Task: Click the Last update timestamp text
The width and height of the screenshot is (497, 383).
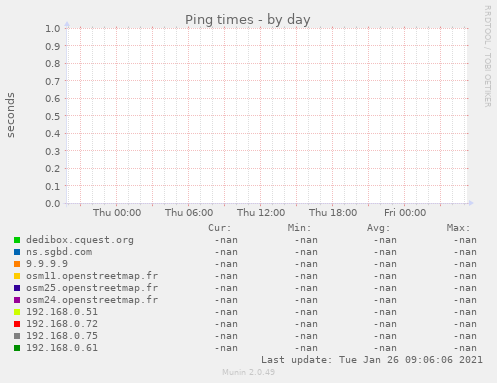Action: click(x=372, y=360)
